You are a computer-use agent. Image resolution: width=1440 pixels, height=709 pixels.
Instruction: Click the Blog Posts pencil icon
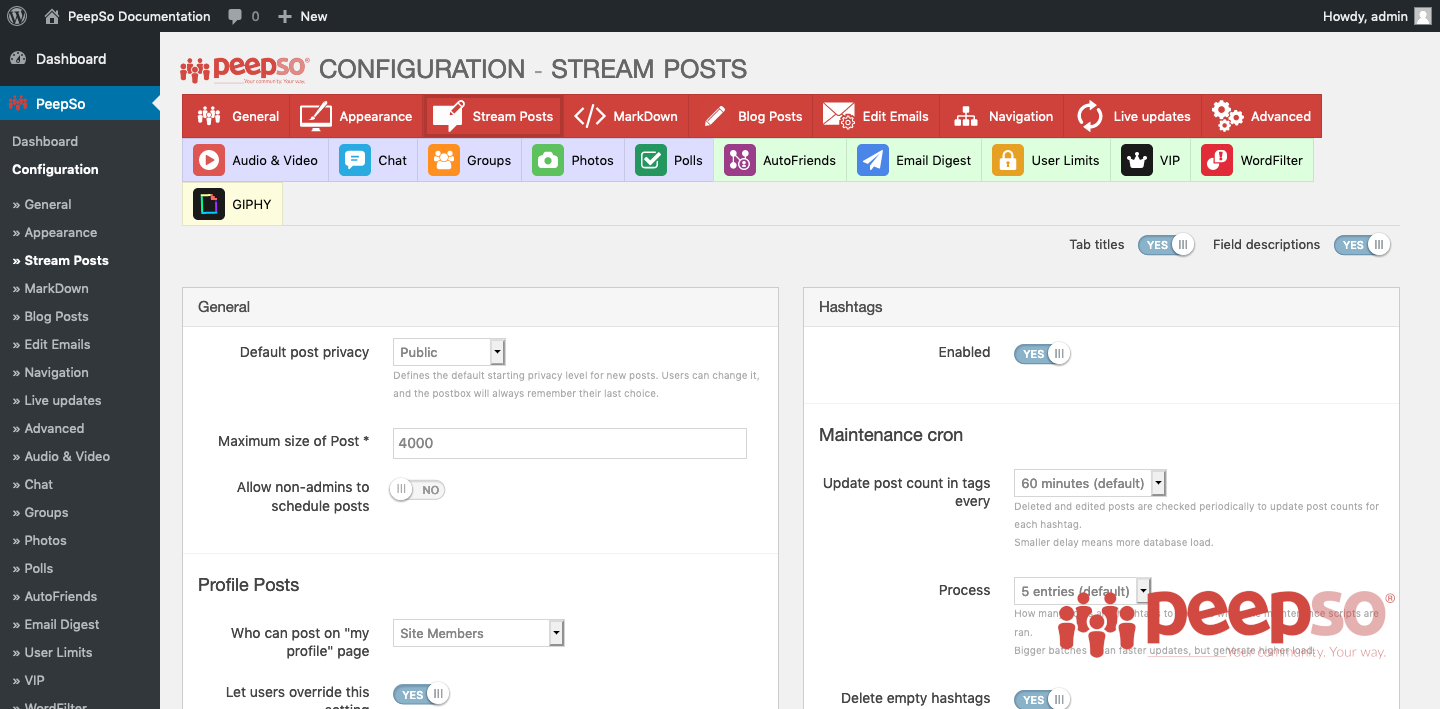[715, 116]
